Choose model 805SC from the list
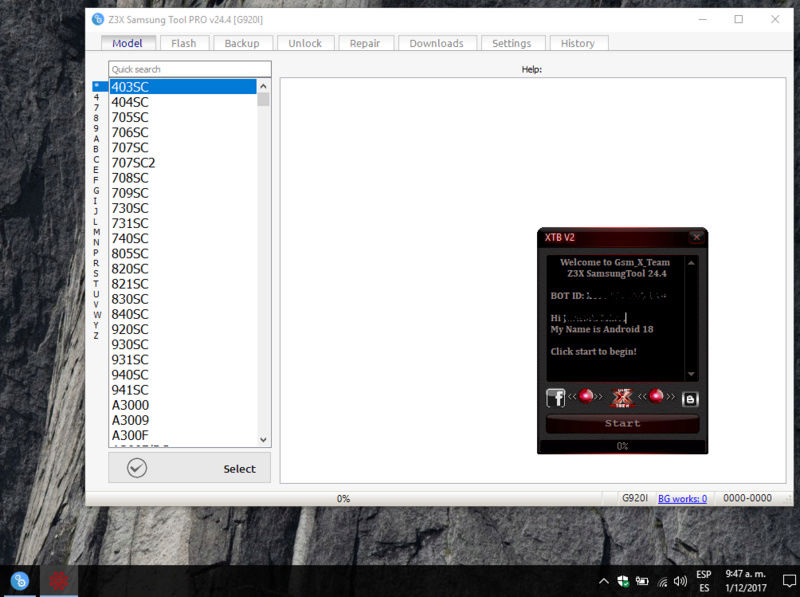Screen dimensions: 800x597 (x=183, y=254)
